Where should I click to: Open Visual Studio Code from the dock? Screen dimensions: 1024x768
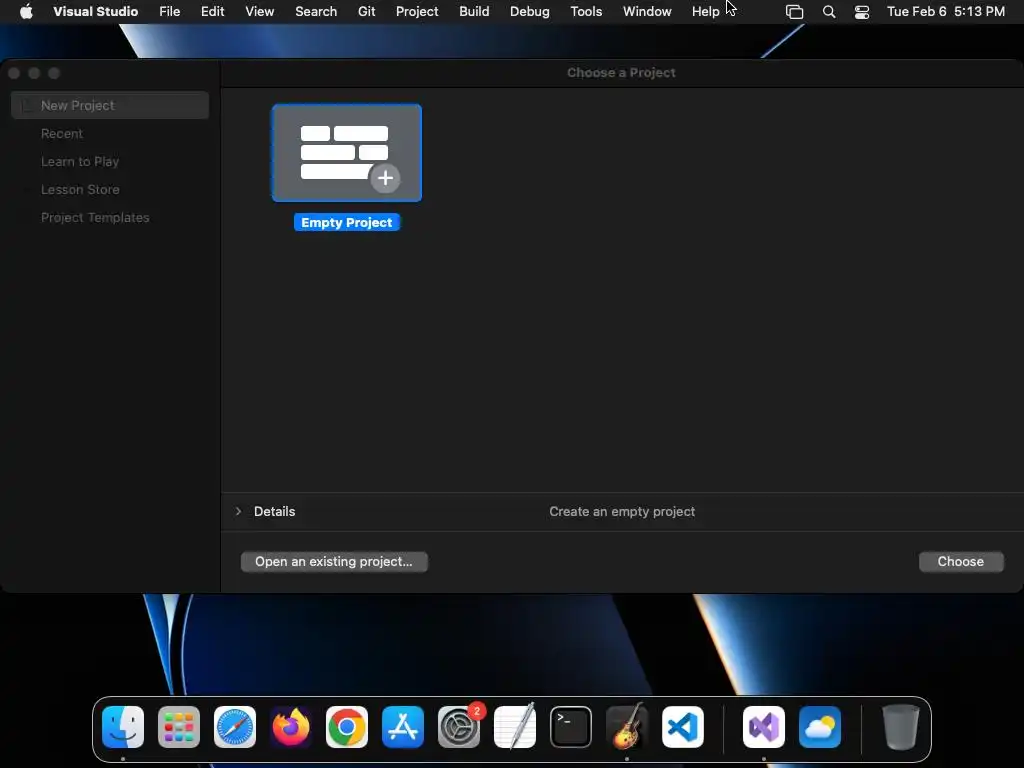point(683,727)
